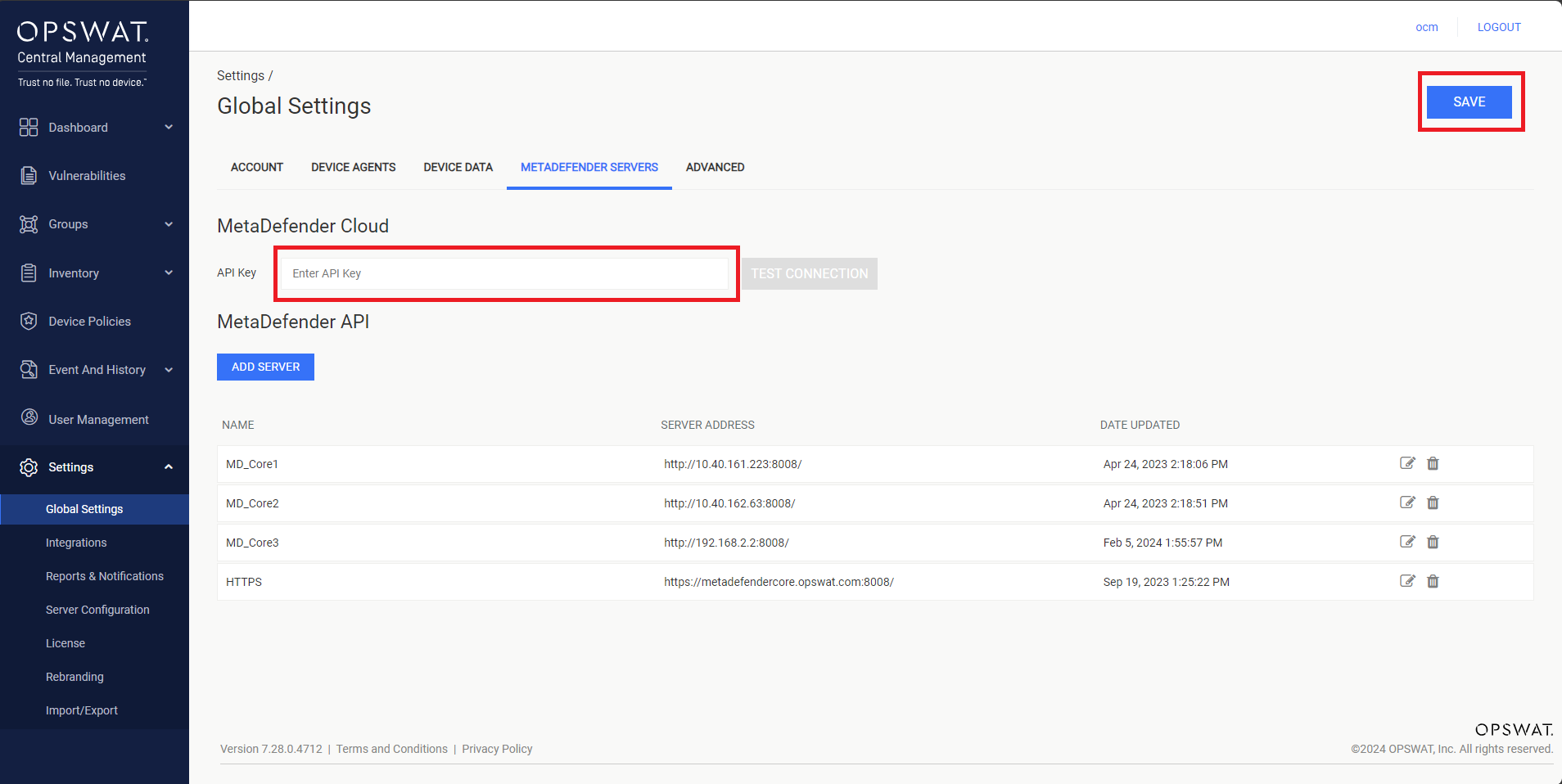
Task: Open Terms and Conditions link
Action: (x=392, y=749)
